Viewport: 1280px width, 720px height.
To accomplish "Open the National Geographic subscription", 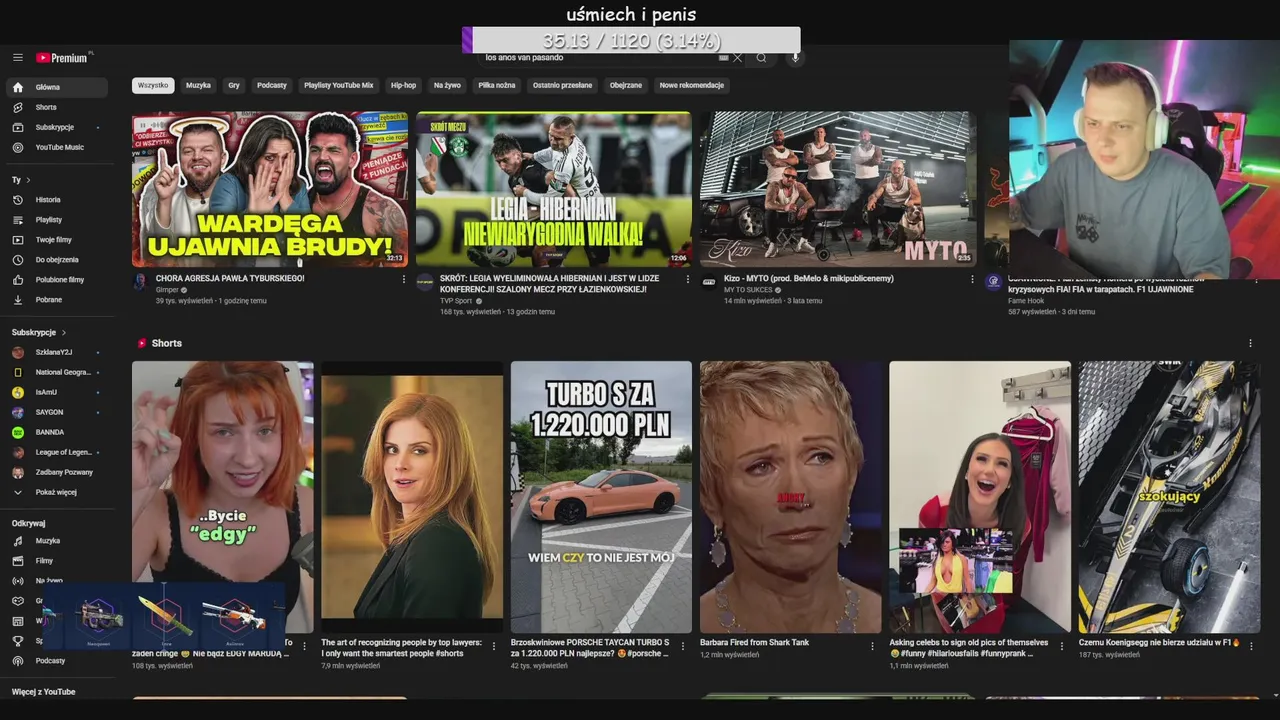I will 58,372.
